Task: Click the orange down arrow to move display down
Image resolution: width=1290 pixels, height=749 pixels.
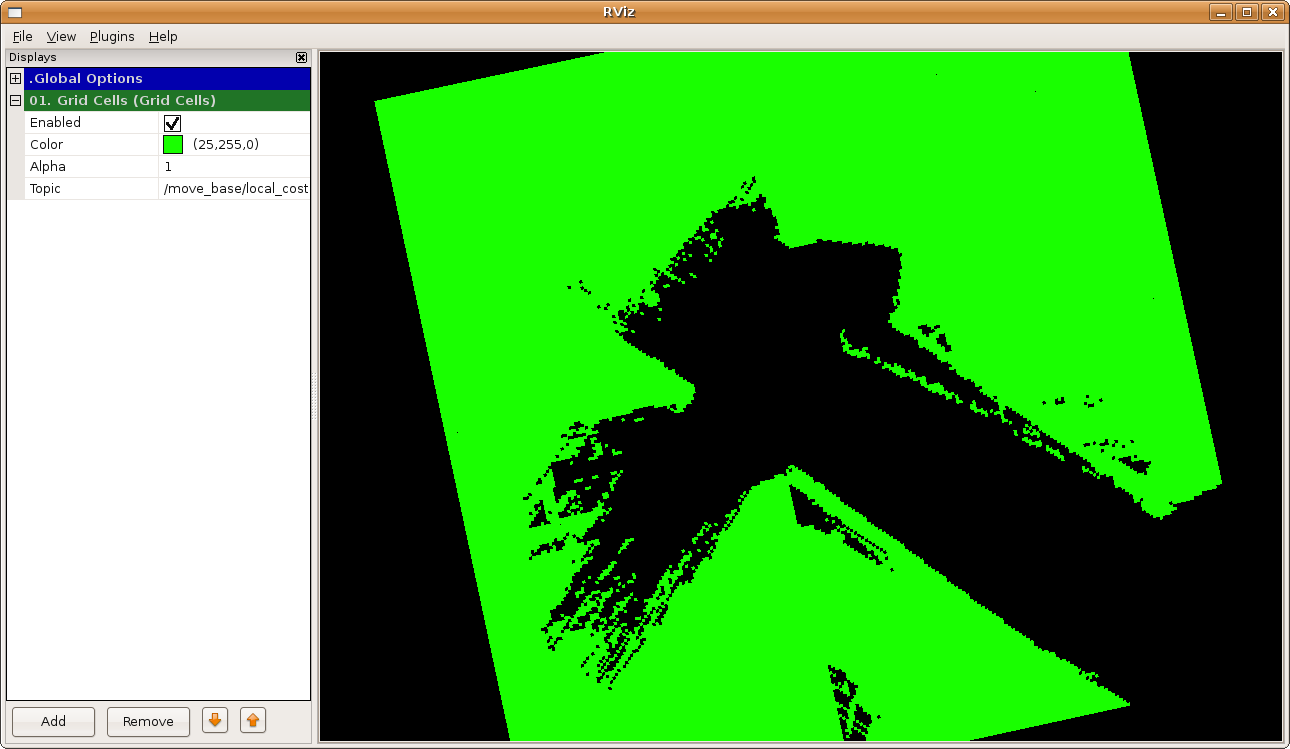Action: [214, 720]
